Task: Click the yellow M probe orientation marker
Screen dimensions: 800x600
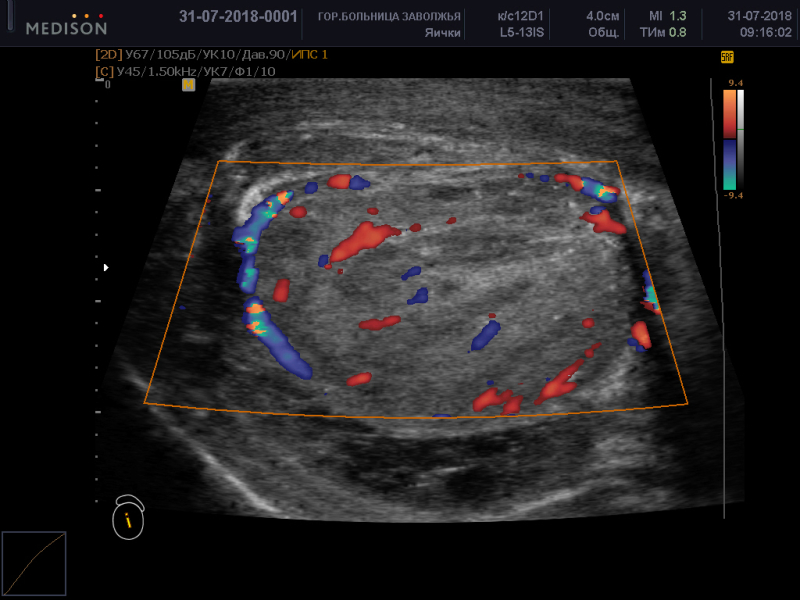Action: pos(188,85)
